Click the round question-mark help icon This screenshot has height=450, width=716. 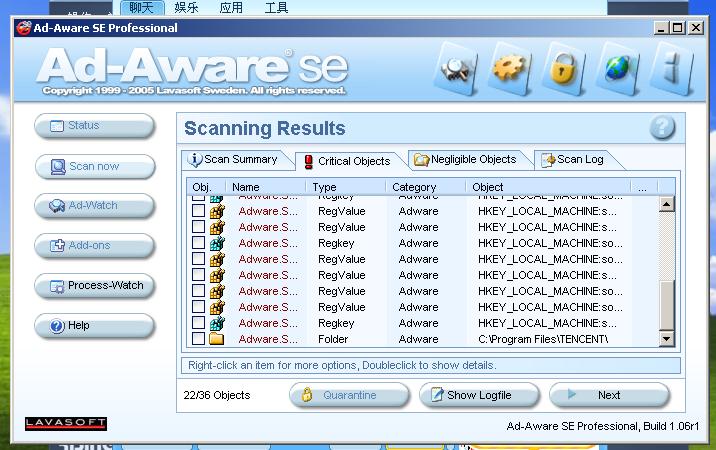pyautogui.click(x=662, y=127)
